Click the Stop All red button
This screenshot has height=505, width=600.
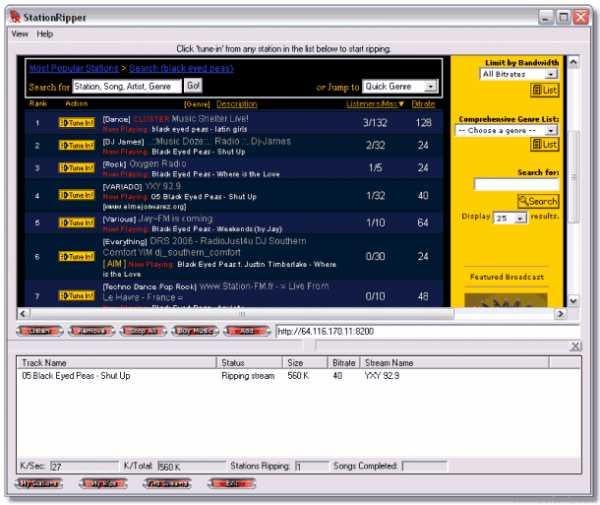pyautogui.click(x=143, y=331)
